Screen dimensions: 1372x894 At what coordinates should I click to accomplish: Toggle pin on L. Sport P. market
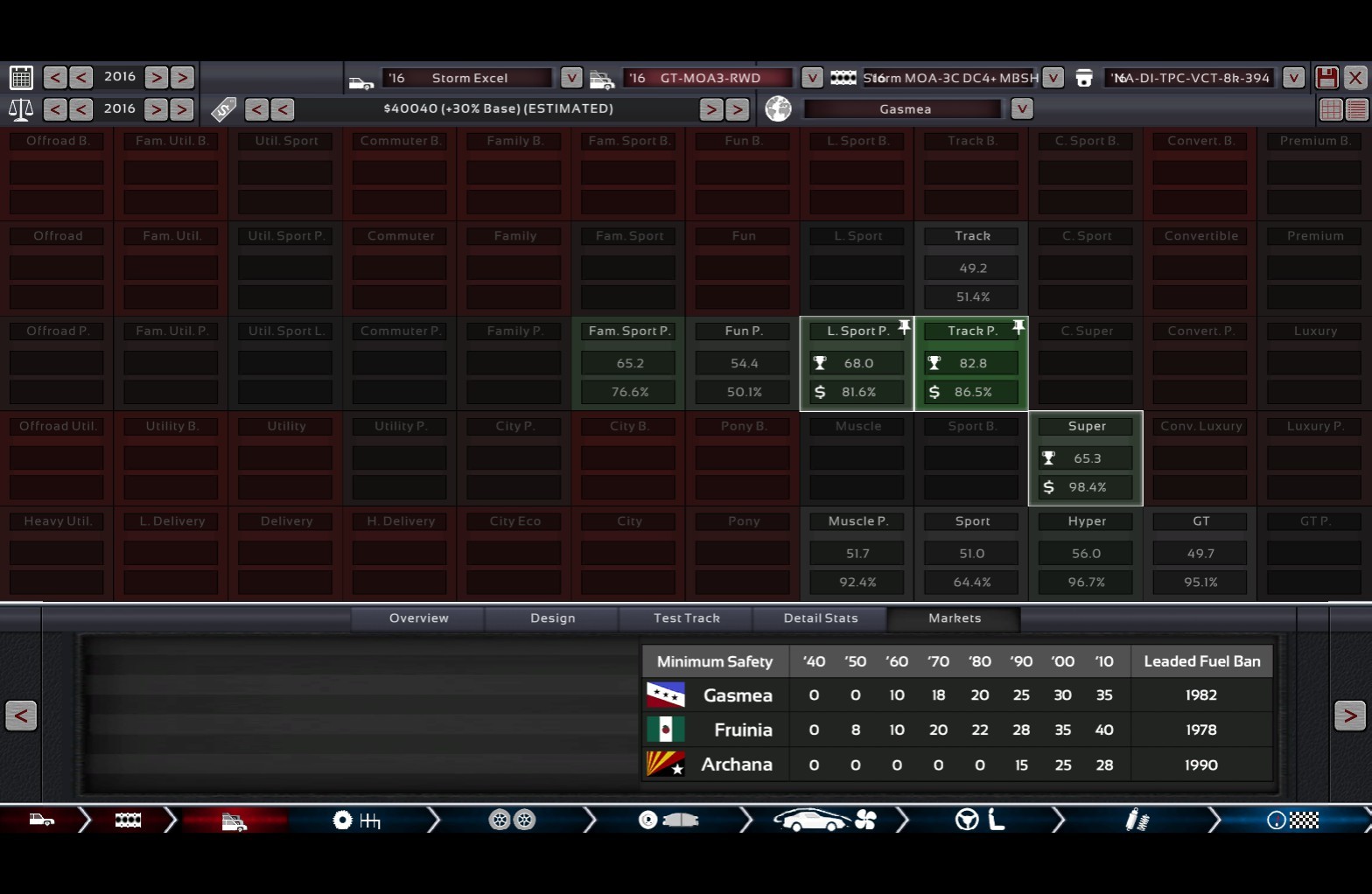click(905, 327)
